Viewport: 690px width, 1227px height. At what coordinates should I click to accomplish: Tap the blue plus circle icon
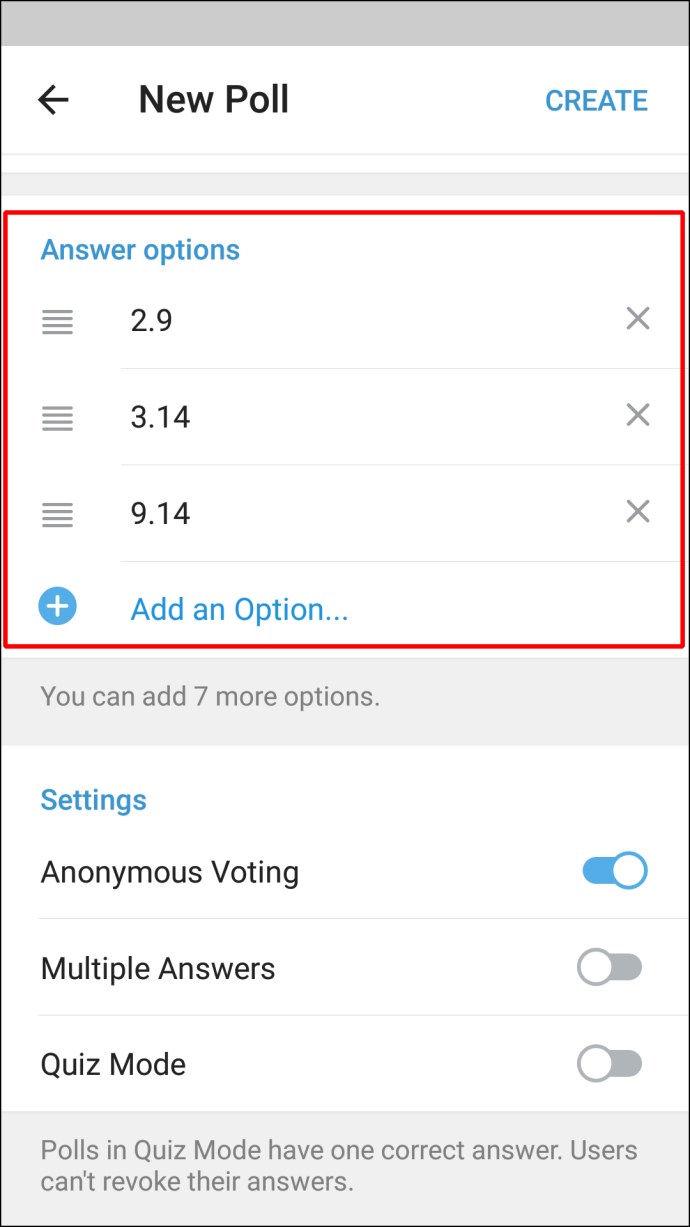[58, 607]
